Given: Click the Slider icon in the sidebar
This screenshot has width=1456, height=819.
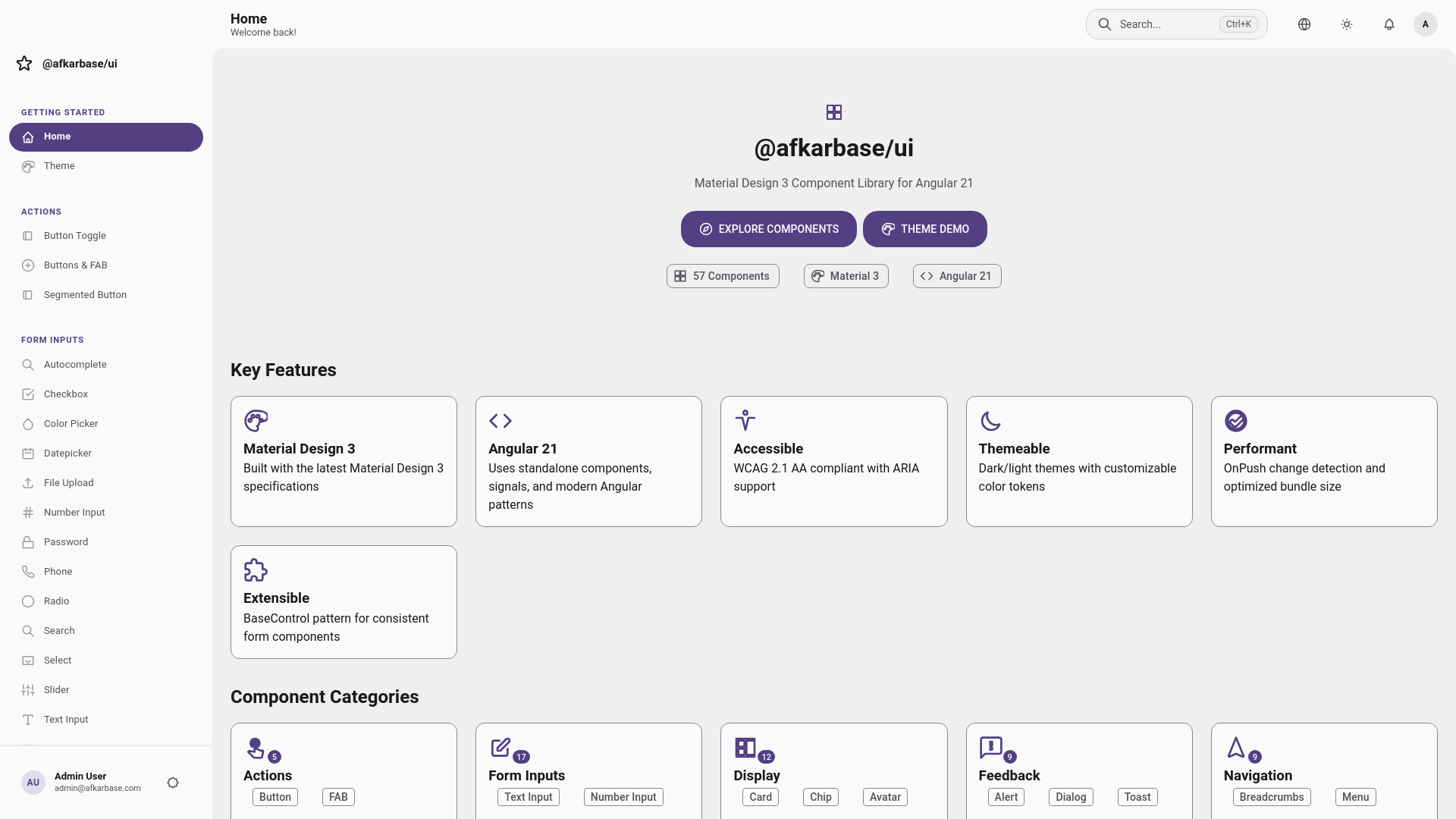Looking at the screenshot, I should coord(28,690).
